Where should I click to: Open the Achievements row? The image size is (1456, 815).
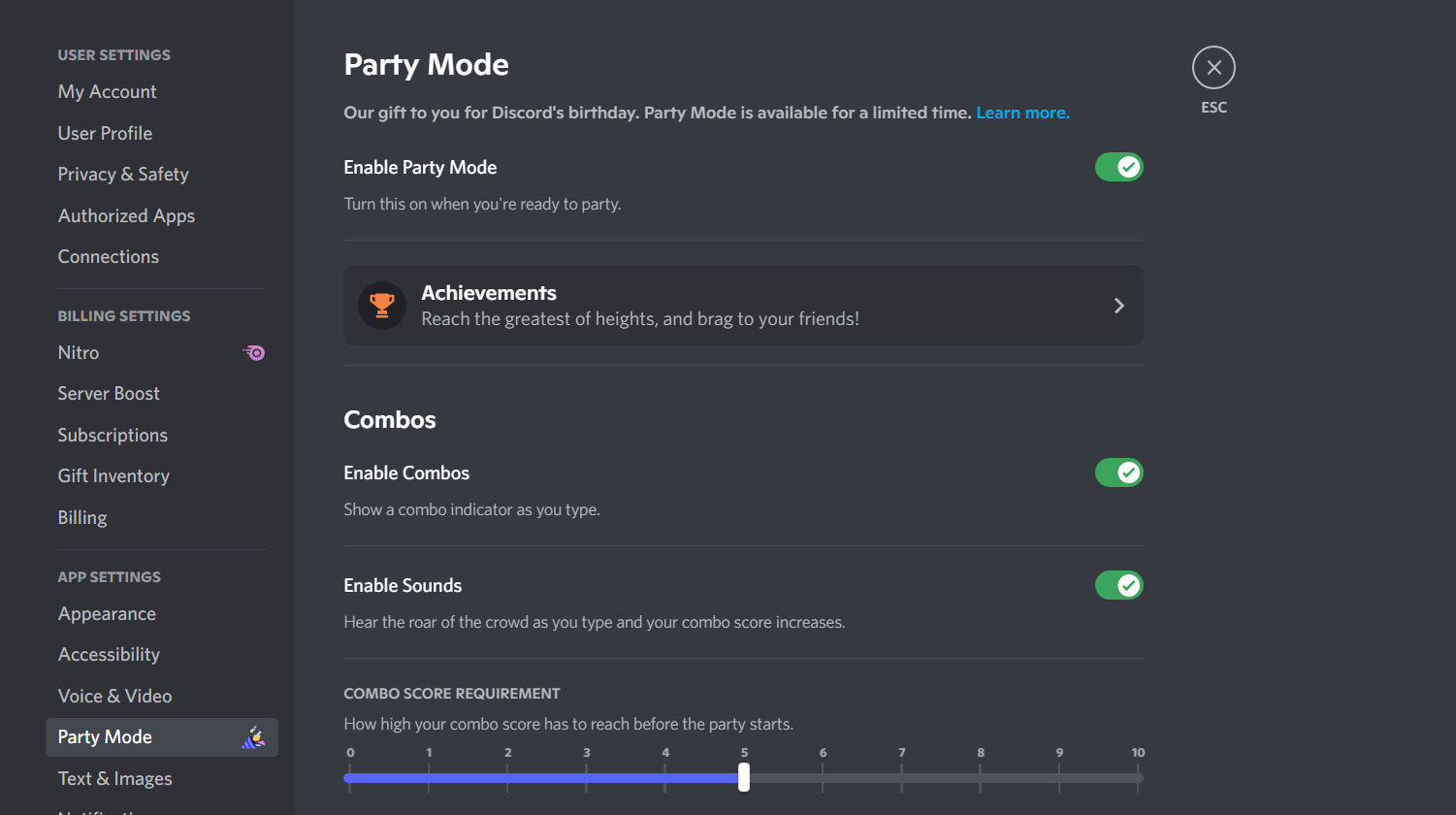[x=743, y=305]
